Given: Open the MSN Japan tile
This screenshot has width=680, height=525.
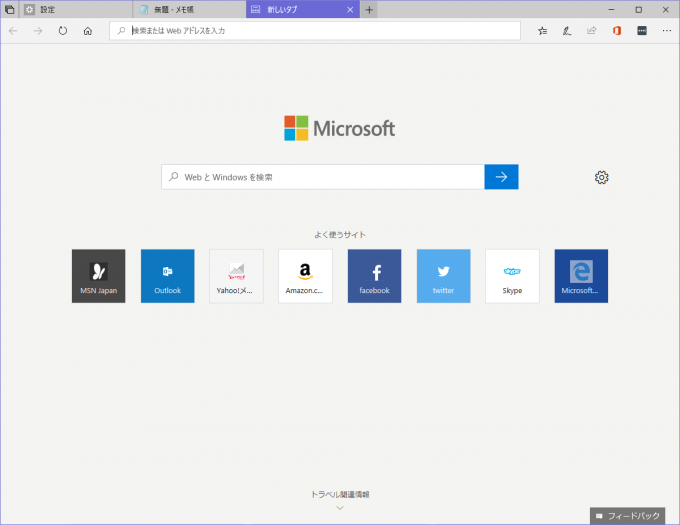Looking at the screenshot, I should 98,276.
